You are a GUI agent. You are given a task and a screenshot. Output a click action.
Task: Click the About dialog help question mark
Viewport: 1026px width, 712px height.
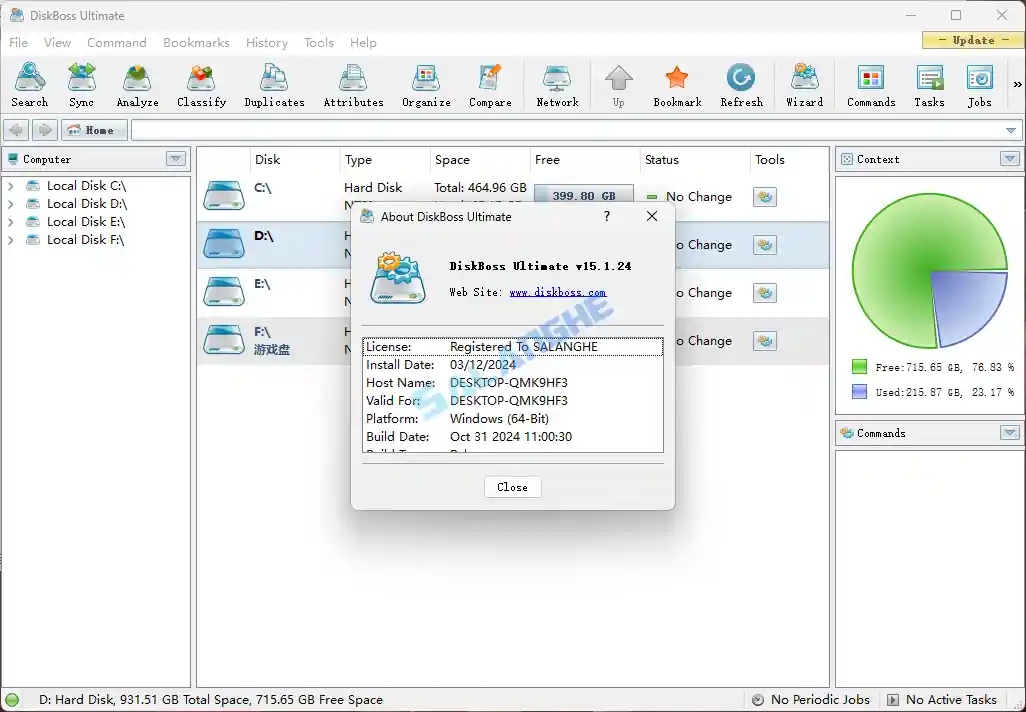coord(607,217)
